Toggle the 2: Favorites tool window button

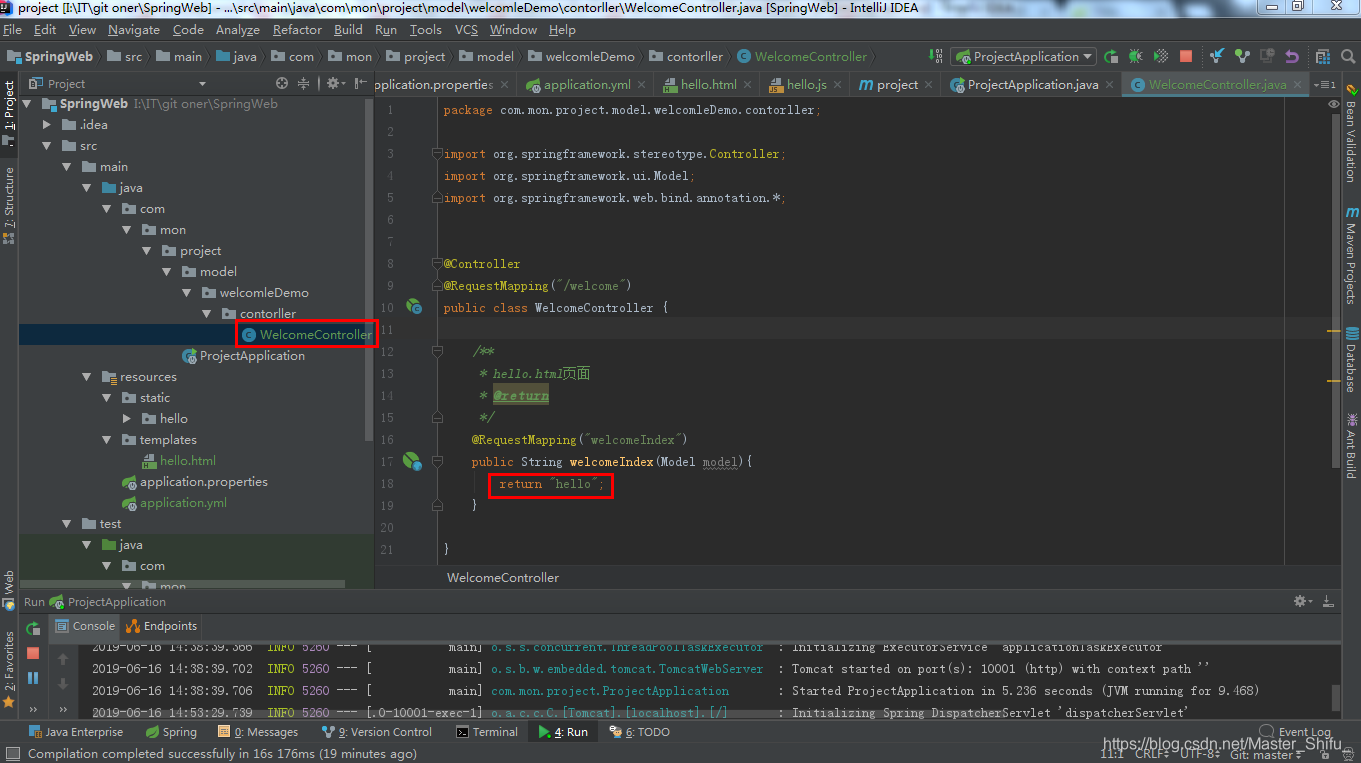9,669
